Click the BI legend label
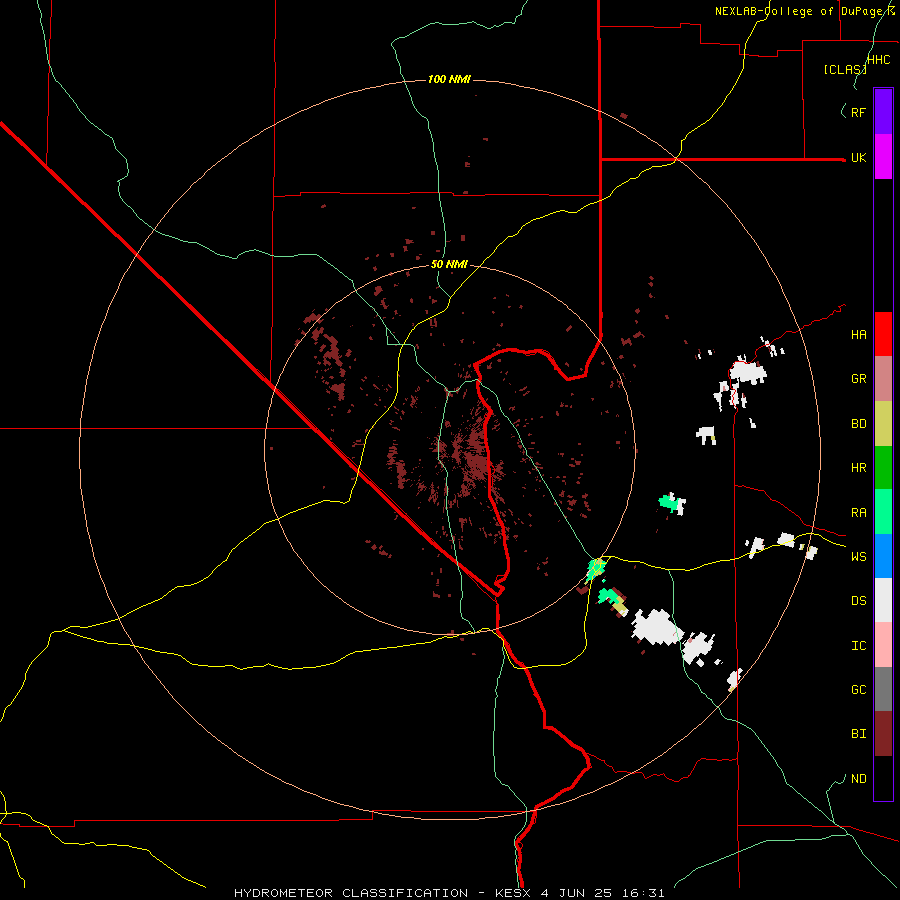Screen dimensions: 900x900 coord(858,734)
